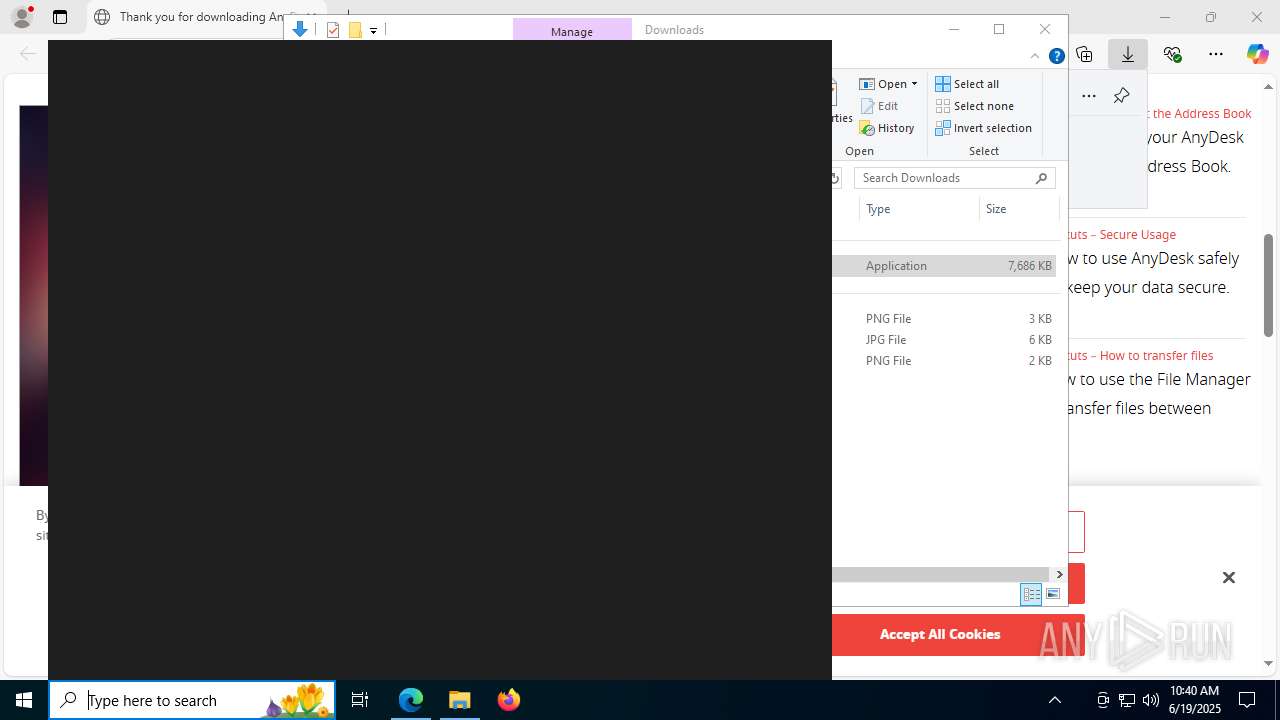
Task: Select the Application row of 7,686 KB
Action: 944,266
